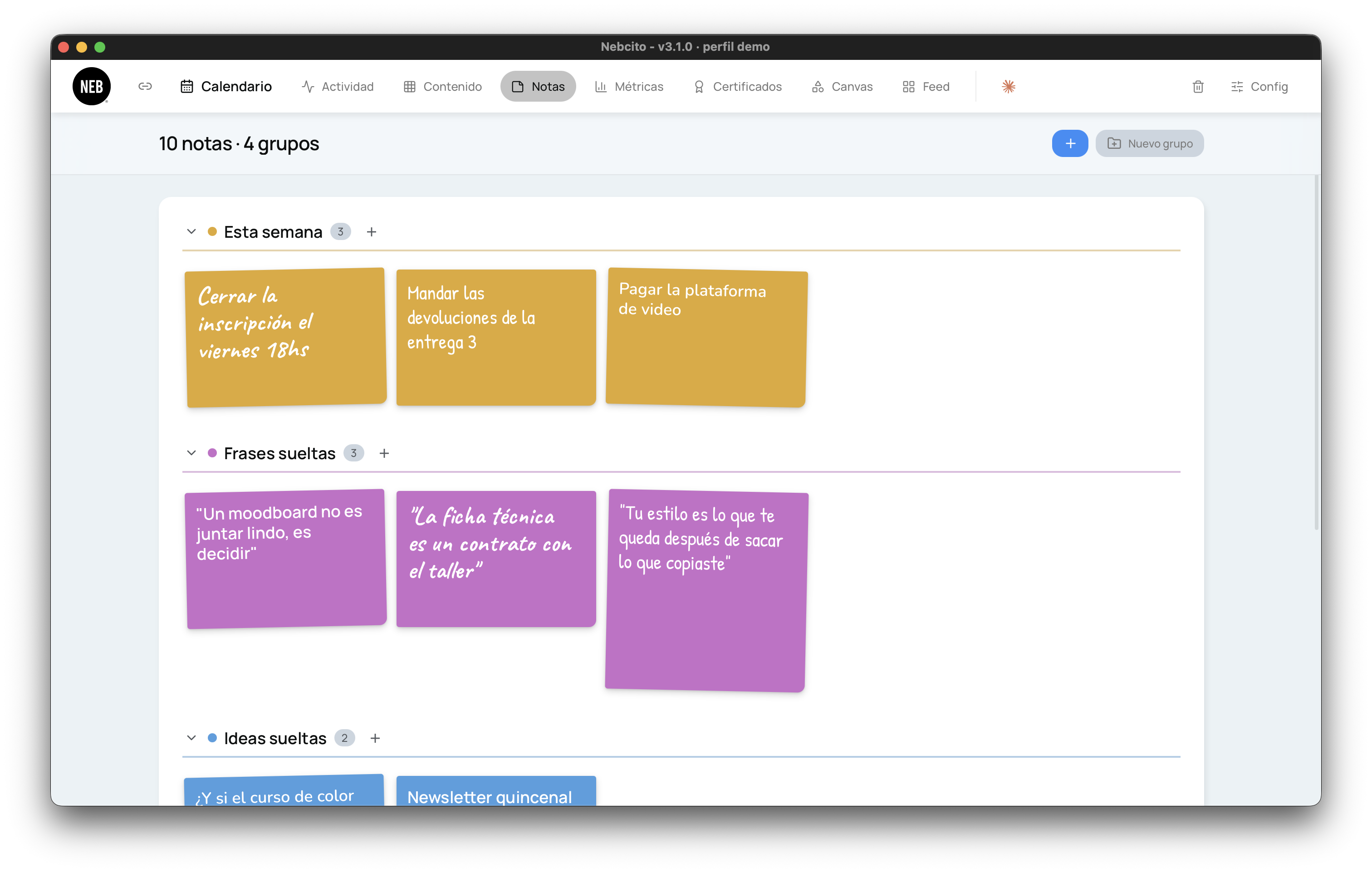The height and width of the screenshot is (873, 1372).
Task: Click Esta semana yellow color dot
Action: coord(212,231)
